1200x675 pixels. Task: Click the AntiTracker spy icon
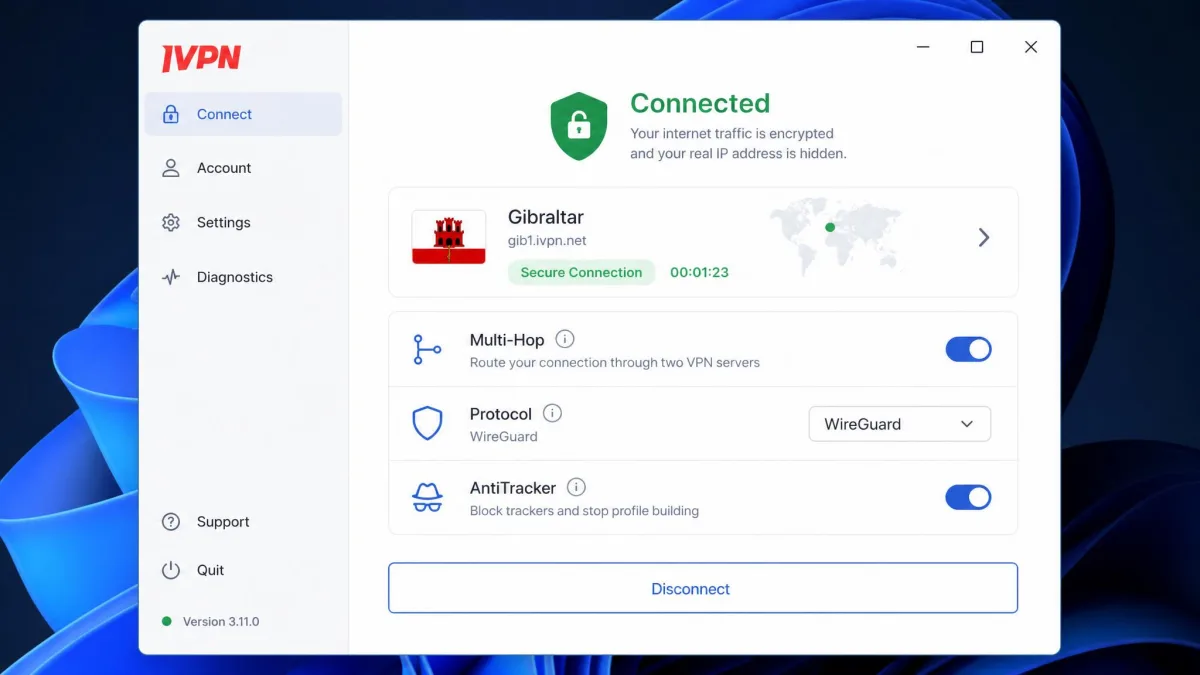[427, 498]
